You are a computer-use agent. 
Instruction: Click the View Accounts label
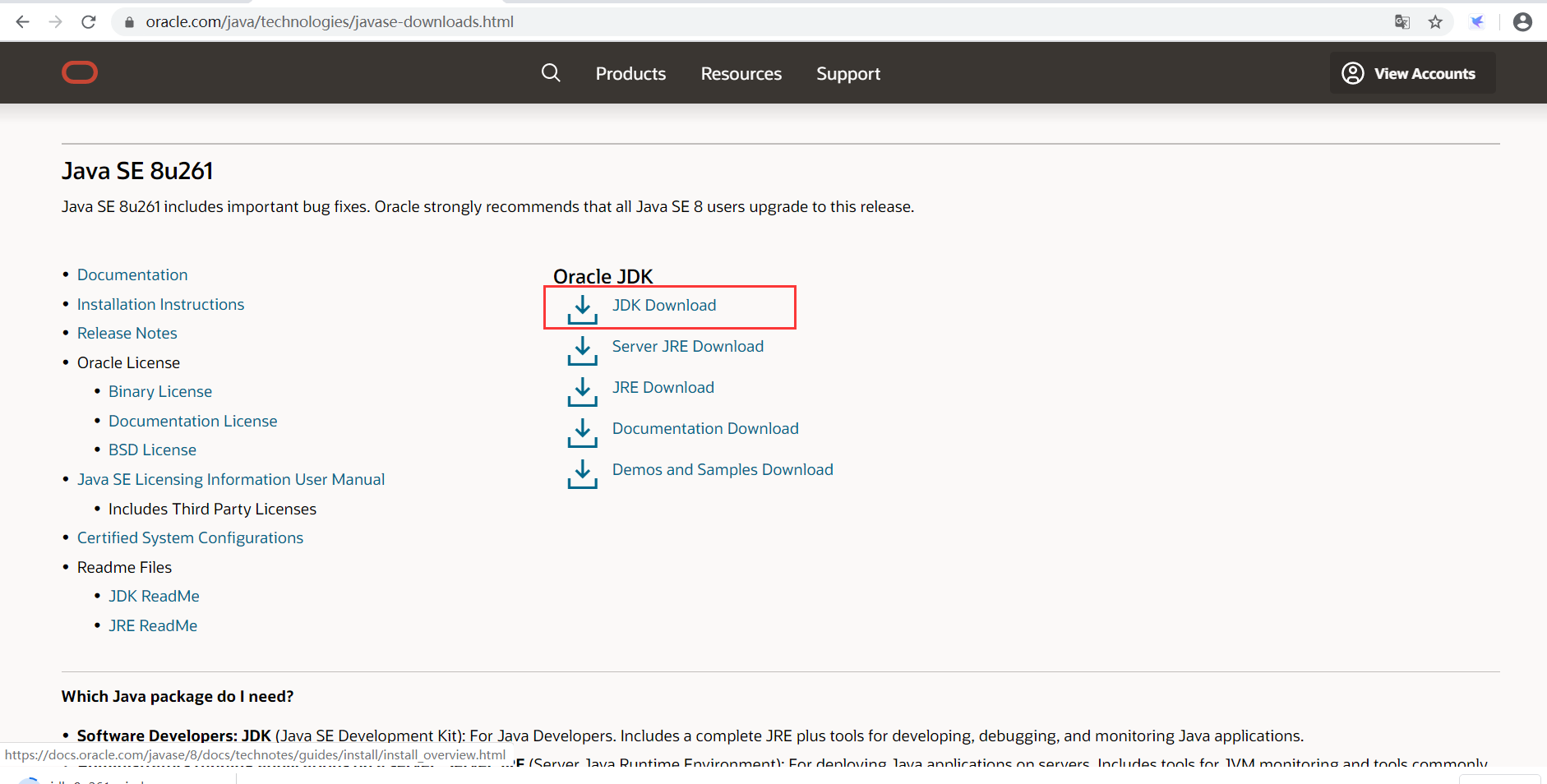(1425, 74)
